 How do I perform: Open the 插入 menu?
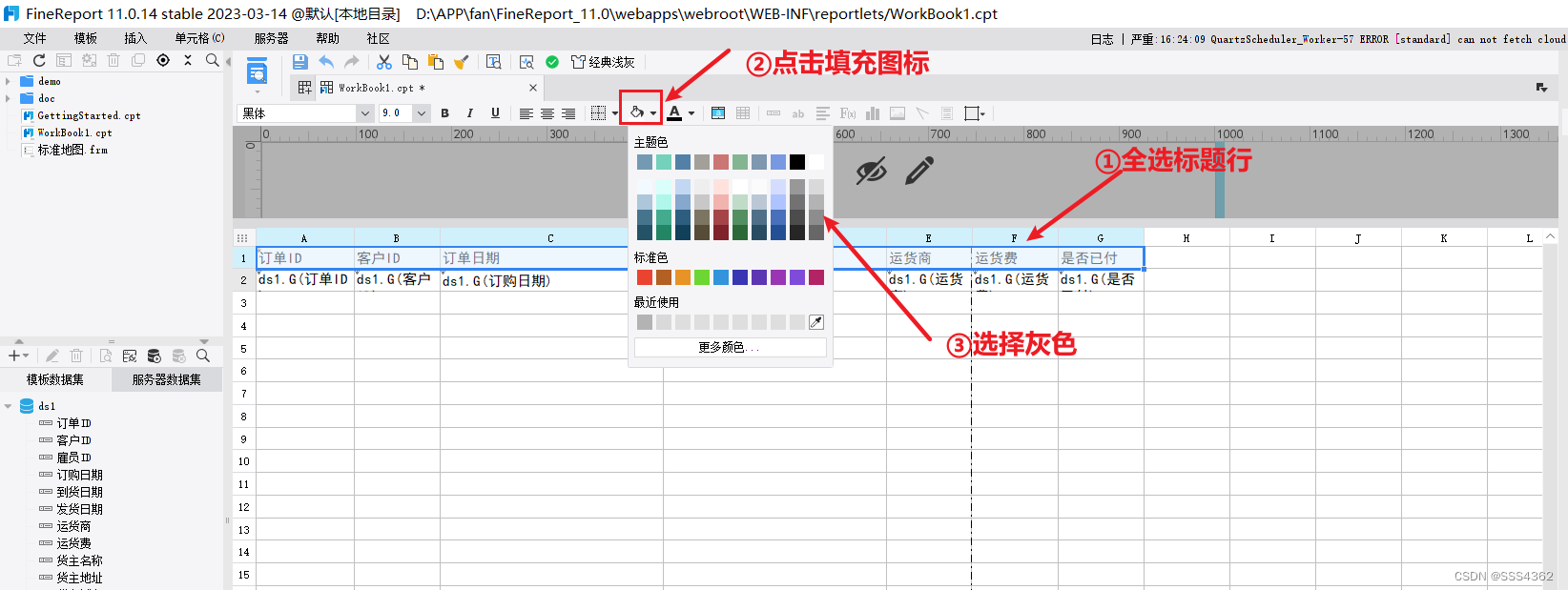pos(135,38)
